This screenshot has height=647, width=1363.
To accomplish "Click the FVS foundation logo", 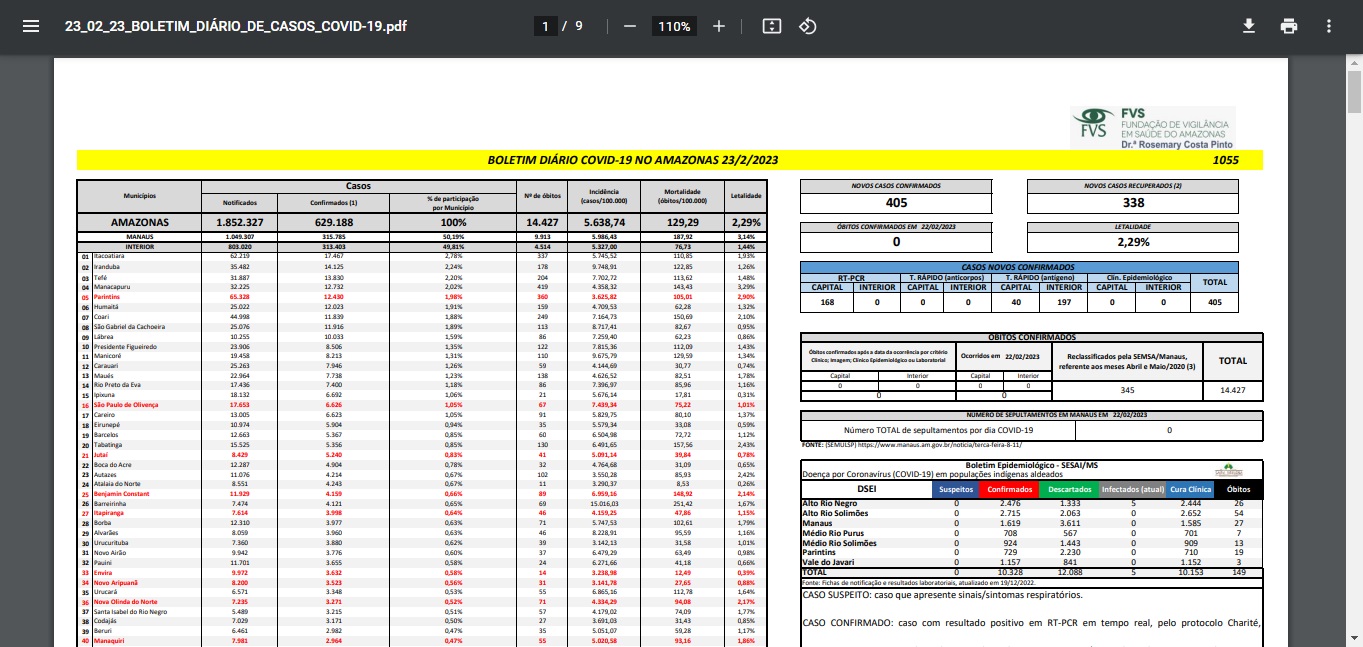I will click(1152, 128).
